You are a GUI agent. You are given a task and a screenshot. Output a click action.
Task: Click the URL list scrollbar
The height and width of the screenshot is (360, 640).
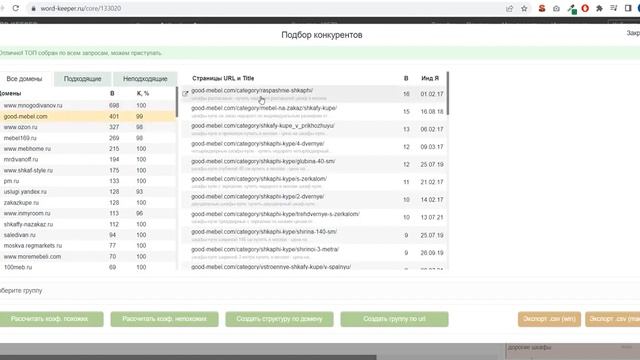(x=448, y=93)
